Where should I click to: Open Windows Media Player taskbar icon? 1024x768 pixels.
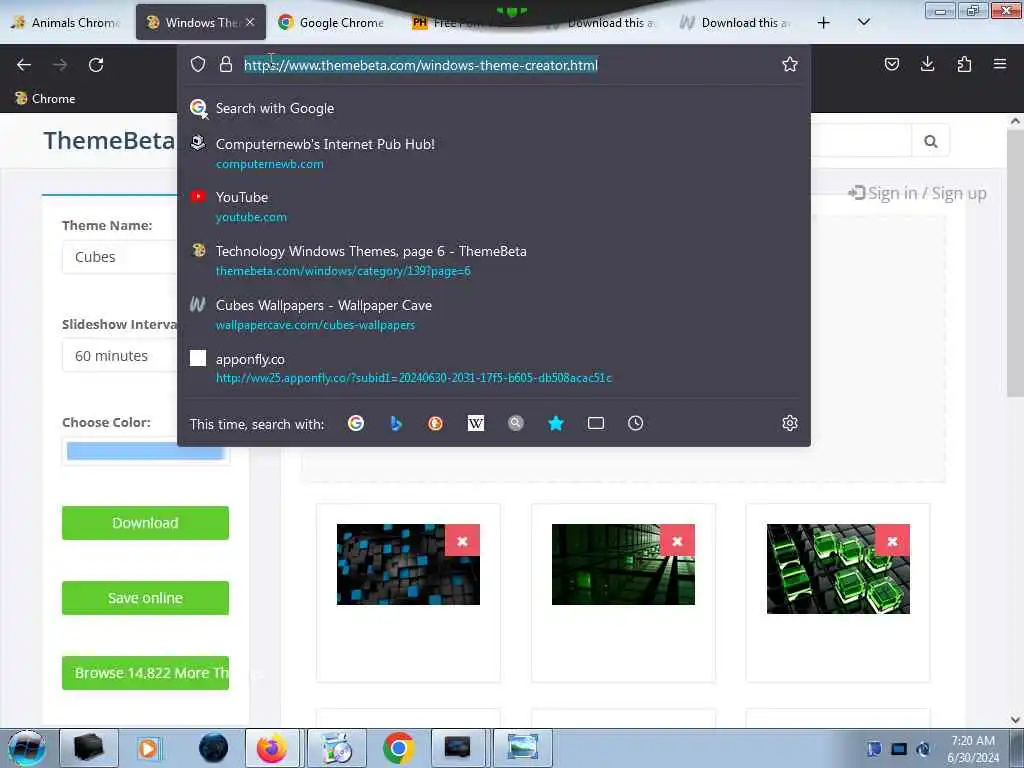click(x=148, y=748)
